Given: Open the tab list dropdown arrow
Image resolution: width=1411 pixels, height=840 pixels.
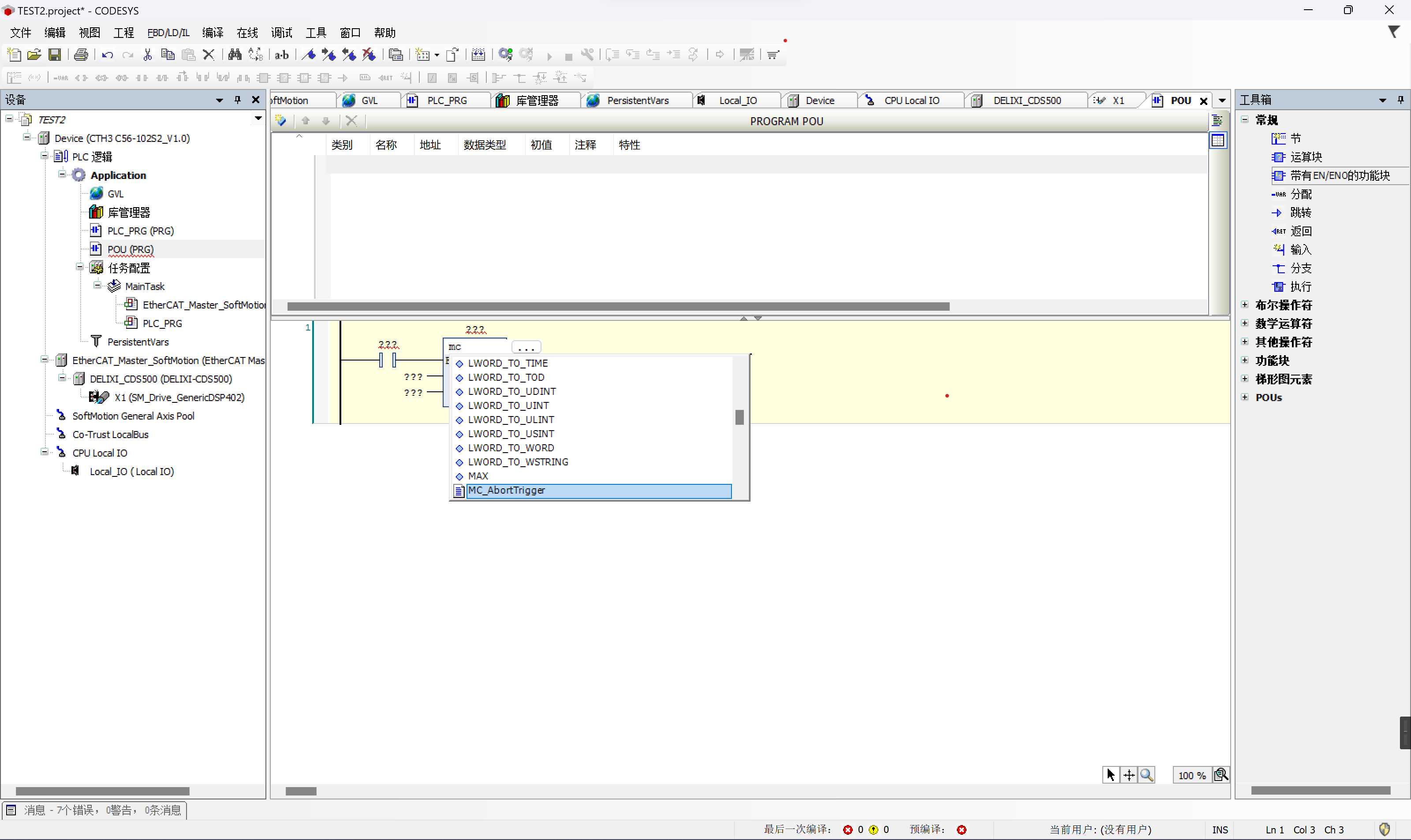Looking at the screenshot, I should [x=1222, y=100].
